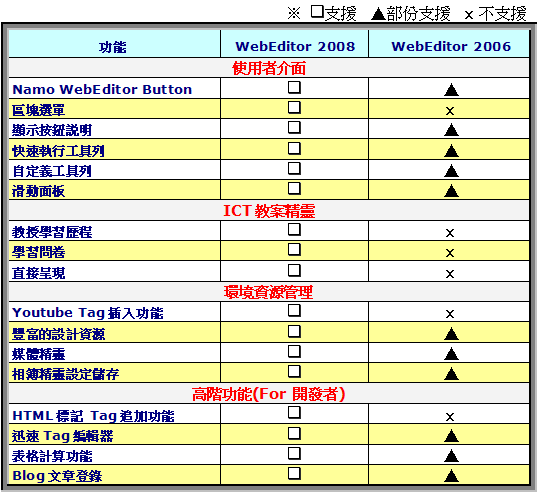Click the 豐富的設計資源 feature label
The width and height of the screenshot is (538, 492).
(x=59, y=334)
